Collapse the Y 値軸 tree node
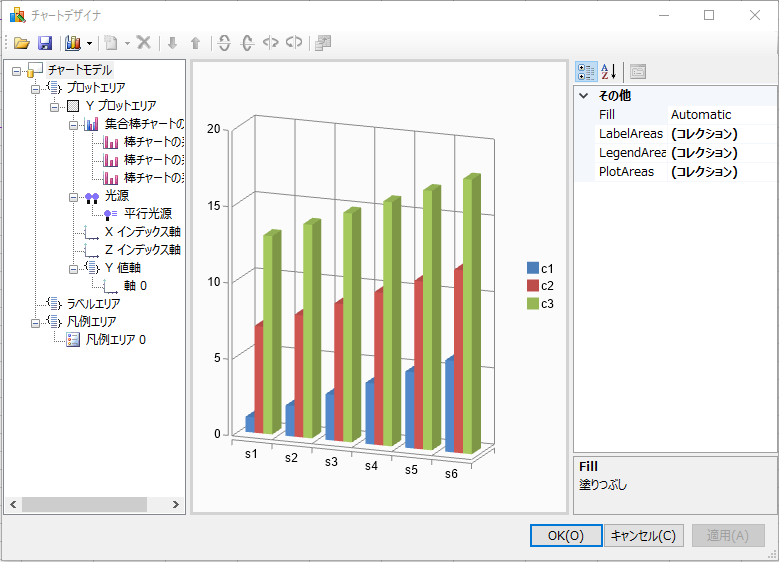 [74, 268]
